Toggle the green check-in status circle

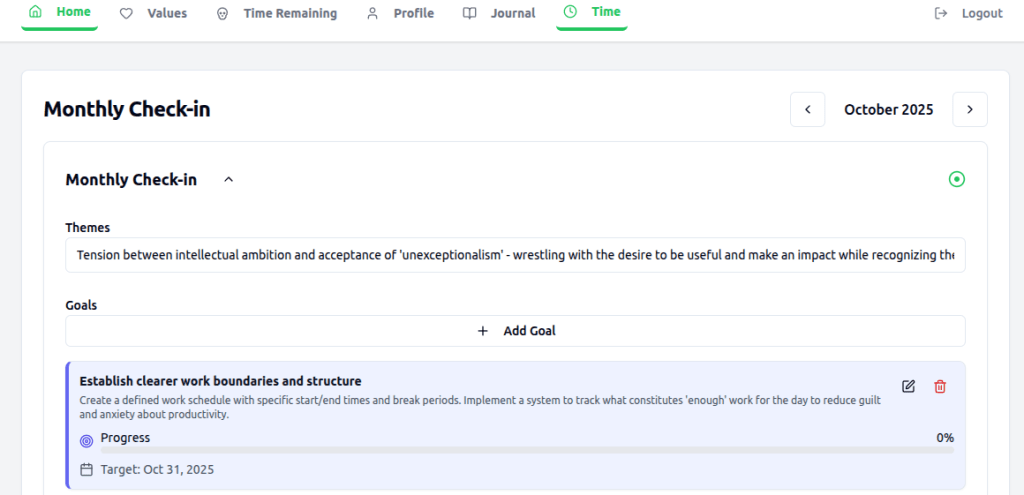click(x=956, y=180)
